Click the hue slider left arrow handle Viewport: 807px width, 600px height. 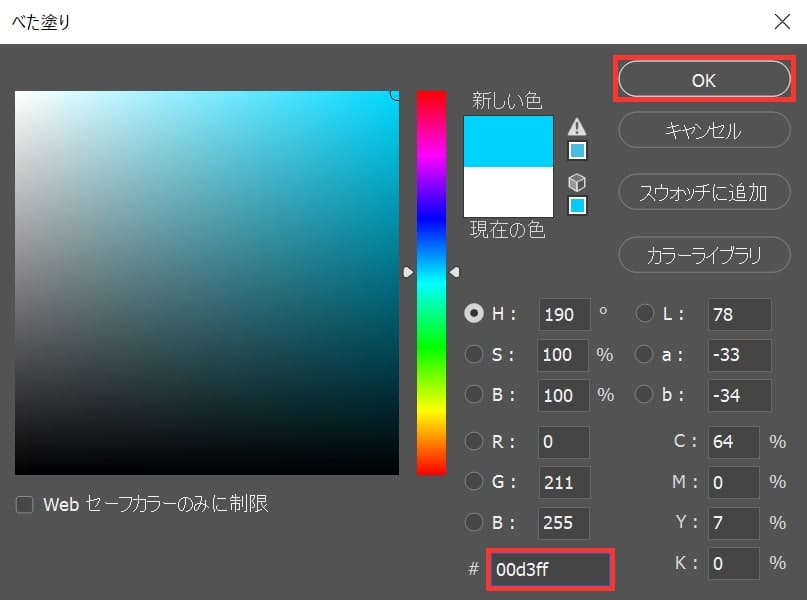408,272
